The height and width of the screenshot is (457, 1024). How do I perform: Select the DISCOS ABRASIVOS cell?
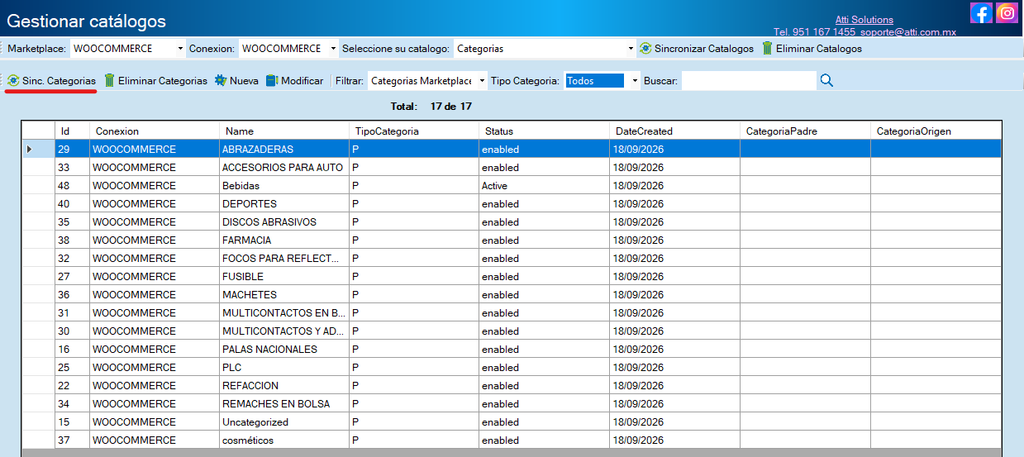pyautogui.click(x=284, y=222)
